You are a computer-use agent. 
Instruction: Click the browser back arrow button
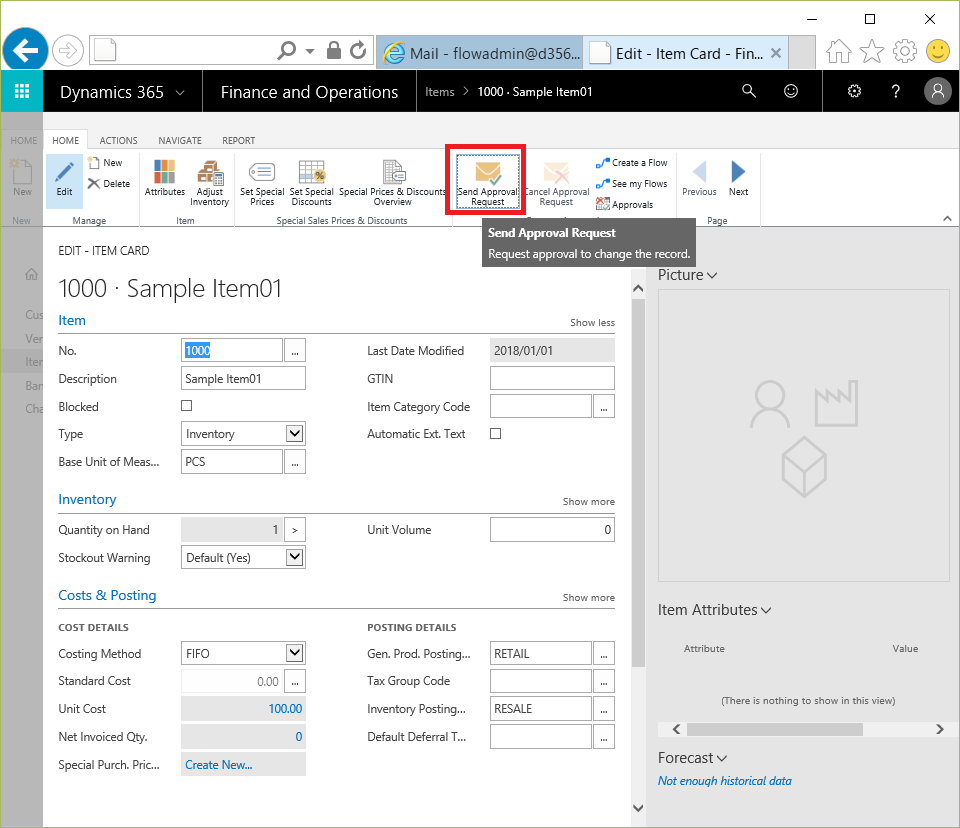point(25,50)
